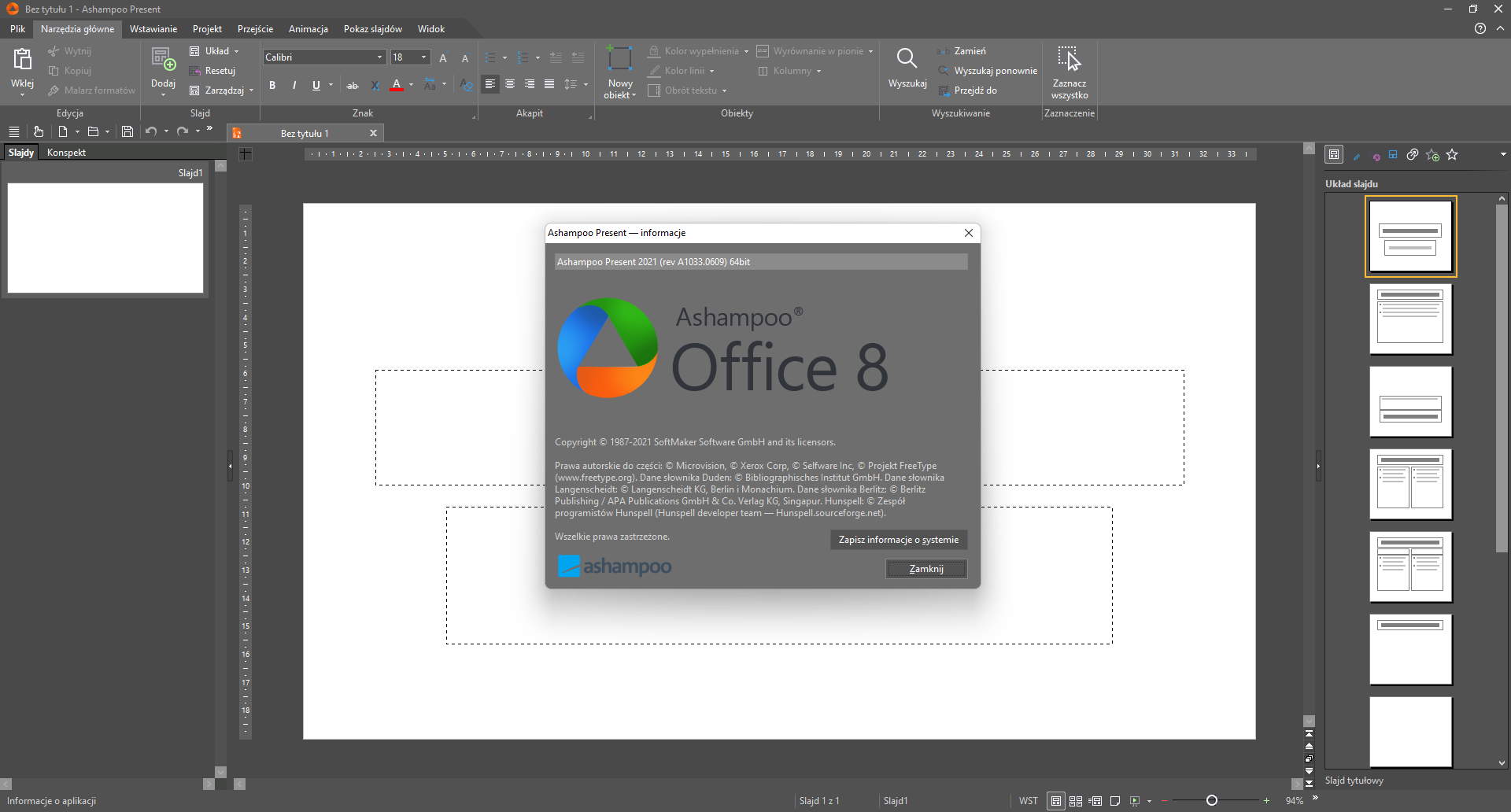Toggle italic formatting
This screenshot has height=812, width=1511.
[294, 85]
